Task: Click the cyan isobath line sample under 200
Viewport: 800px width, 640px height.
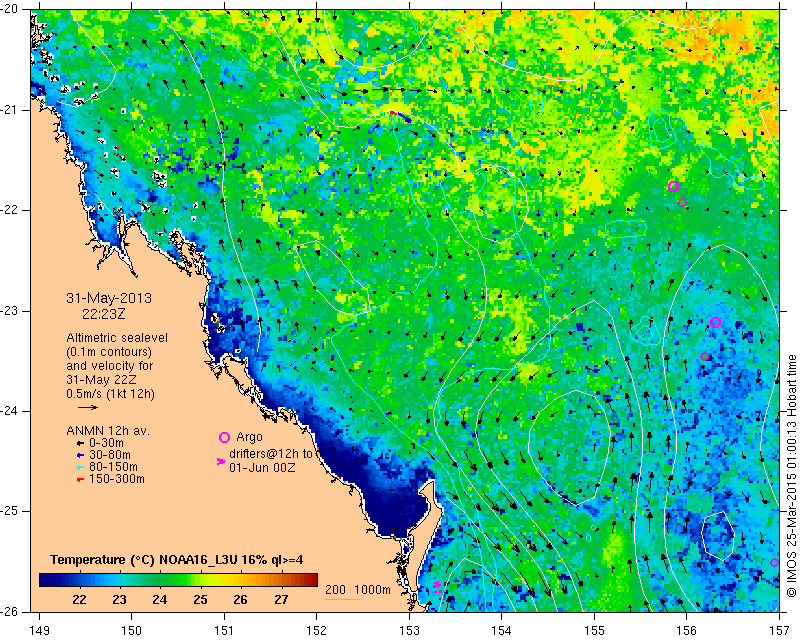Action: (342, 599)
